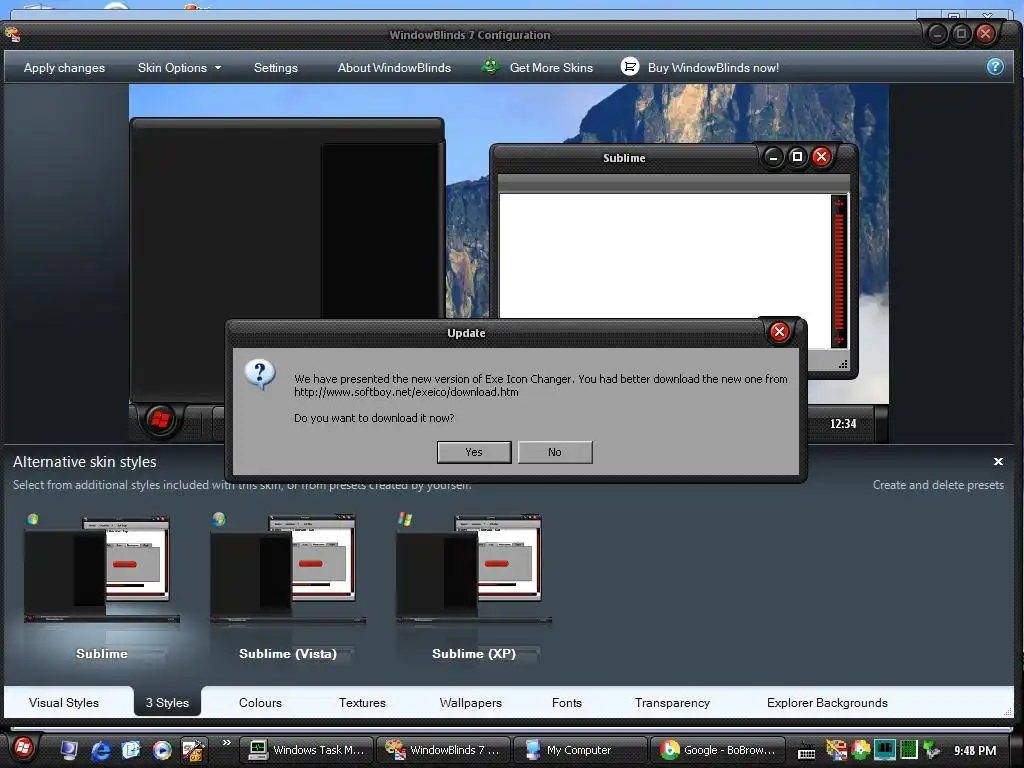Screen dimensions: 1024x768
Task: Close the Update dialog with red X
Action: (x=778, y=332)
